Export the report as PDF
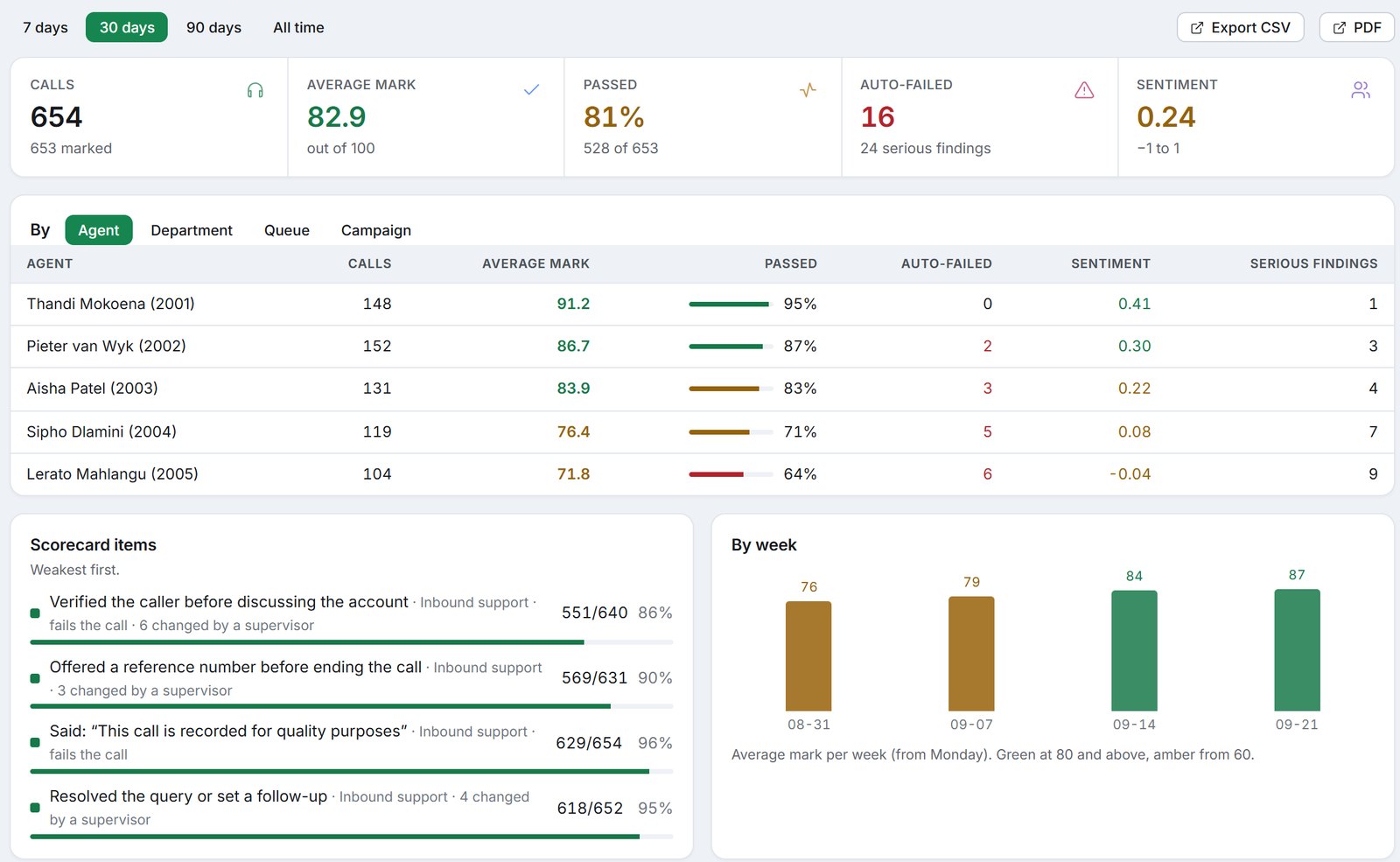1400x862 pixels. tap(1356, 28)
